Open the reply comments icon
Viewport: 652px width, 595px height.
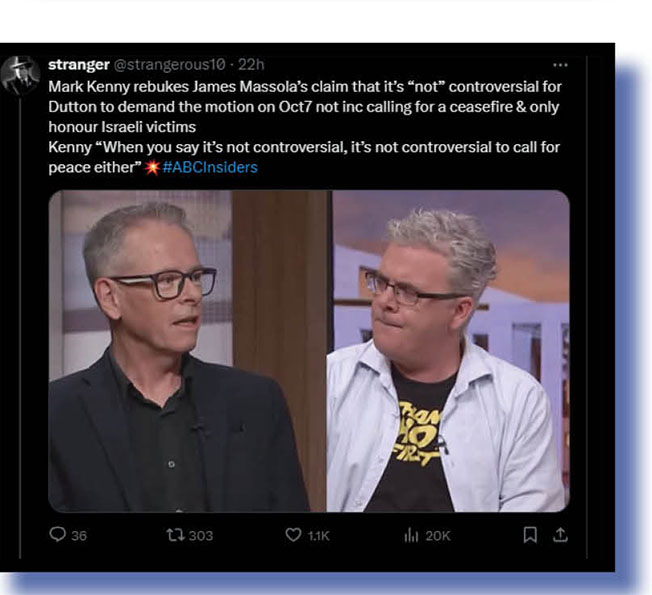point(57,534)
